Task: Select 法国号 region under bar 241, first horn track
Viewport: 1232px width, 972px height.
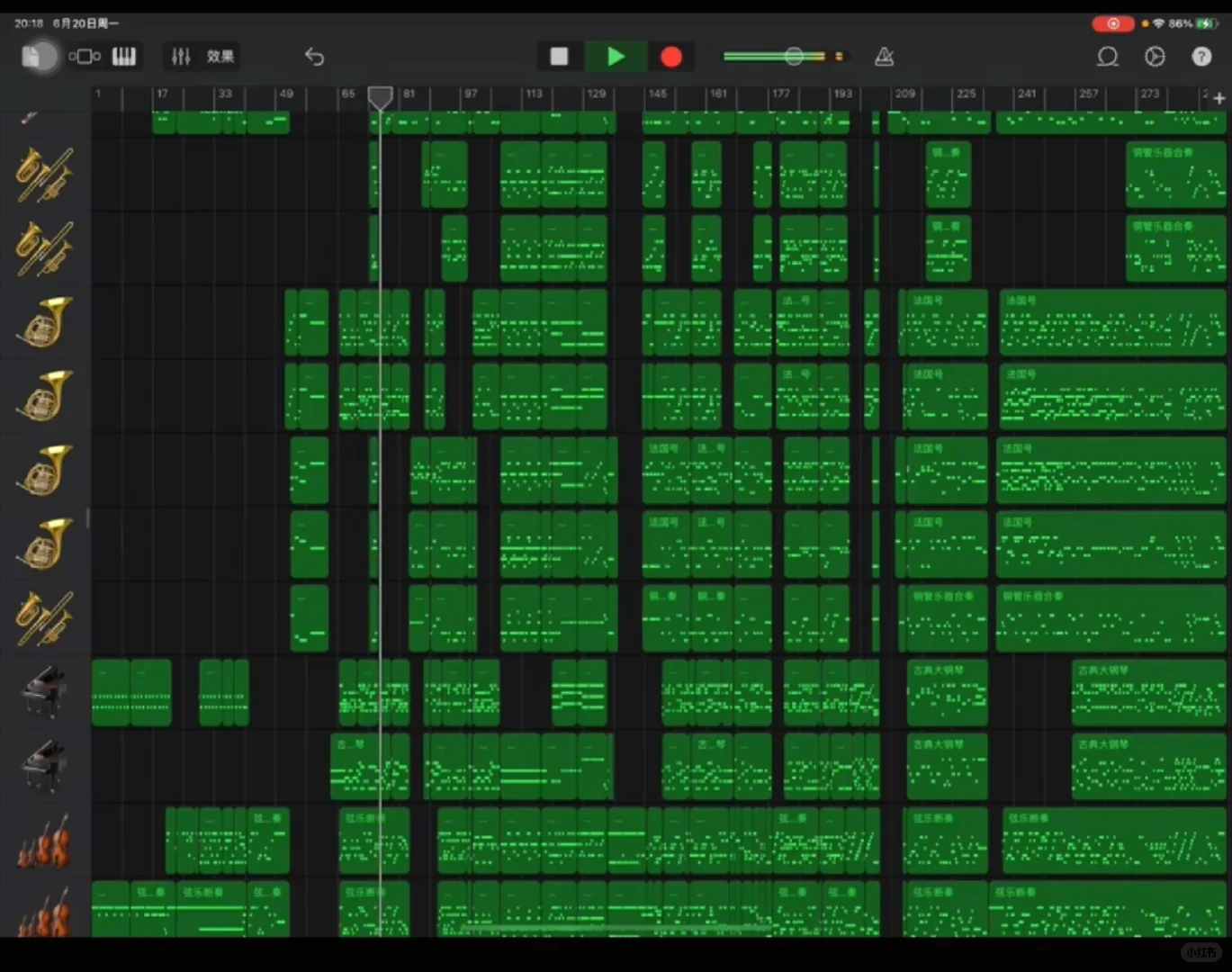Action: pyautogui.click(x=1113, y=322)
